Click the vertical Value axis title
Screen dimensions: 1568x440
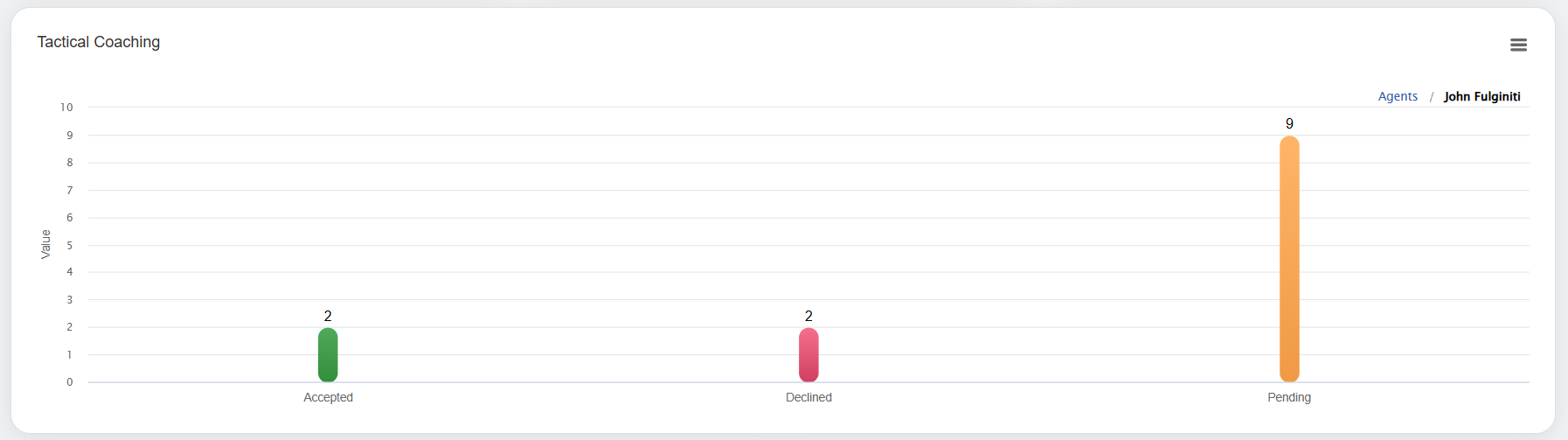point(45,244)
